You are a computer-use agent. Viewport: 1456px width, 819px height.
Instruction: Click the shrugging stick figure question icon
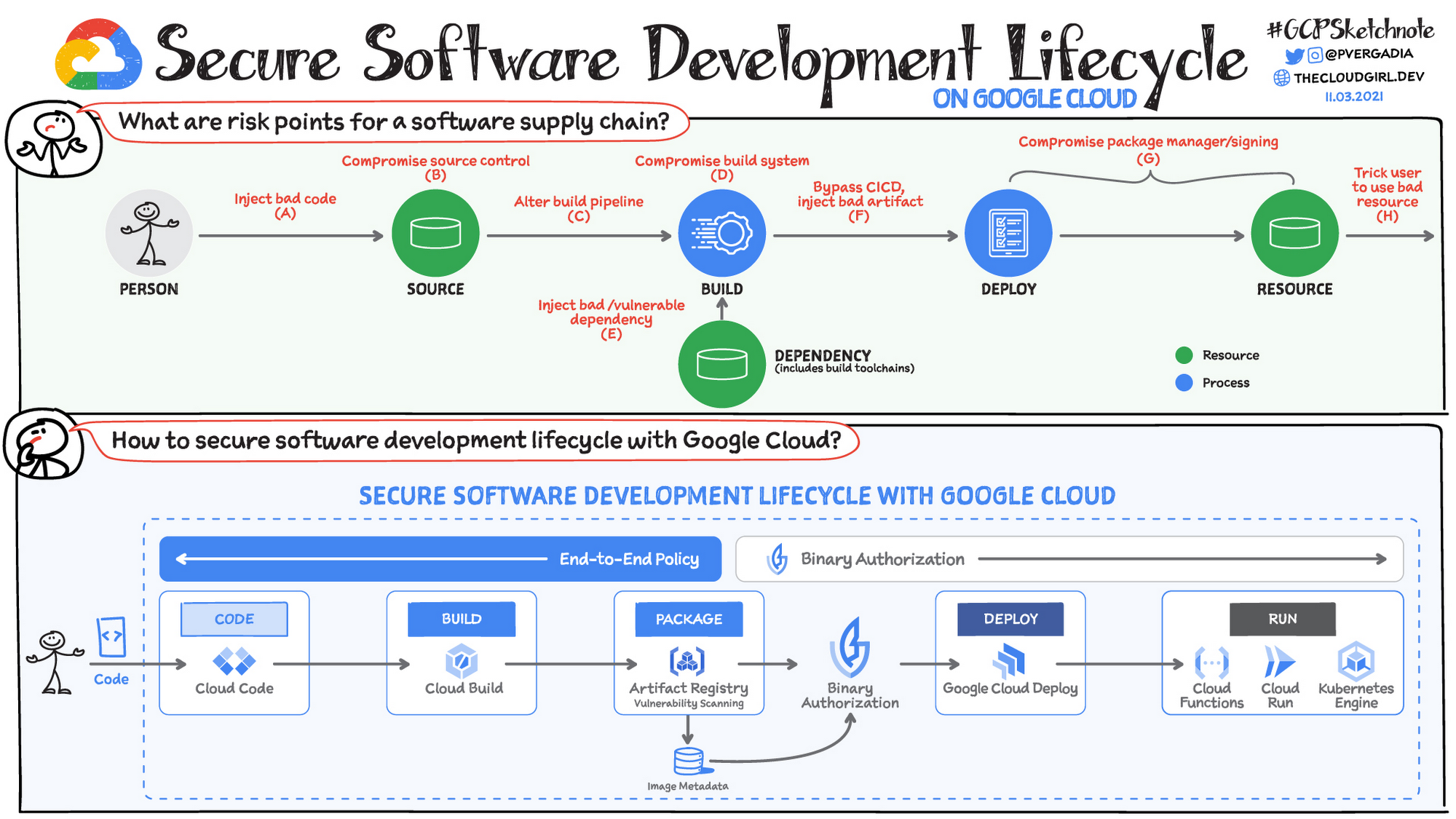(x=52, y=140)
